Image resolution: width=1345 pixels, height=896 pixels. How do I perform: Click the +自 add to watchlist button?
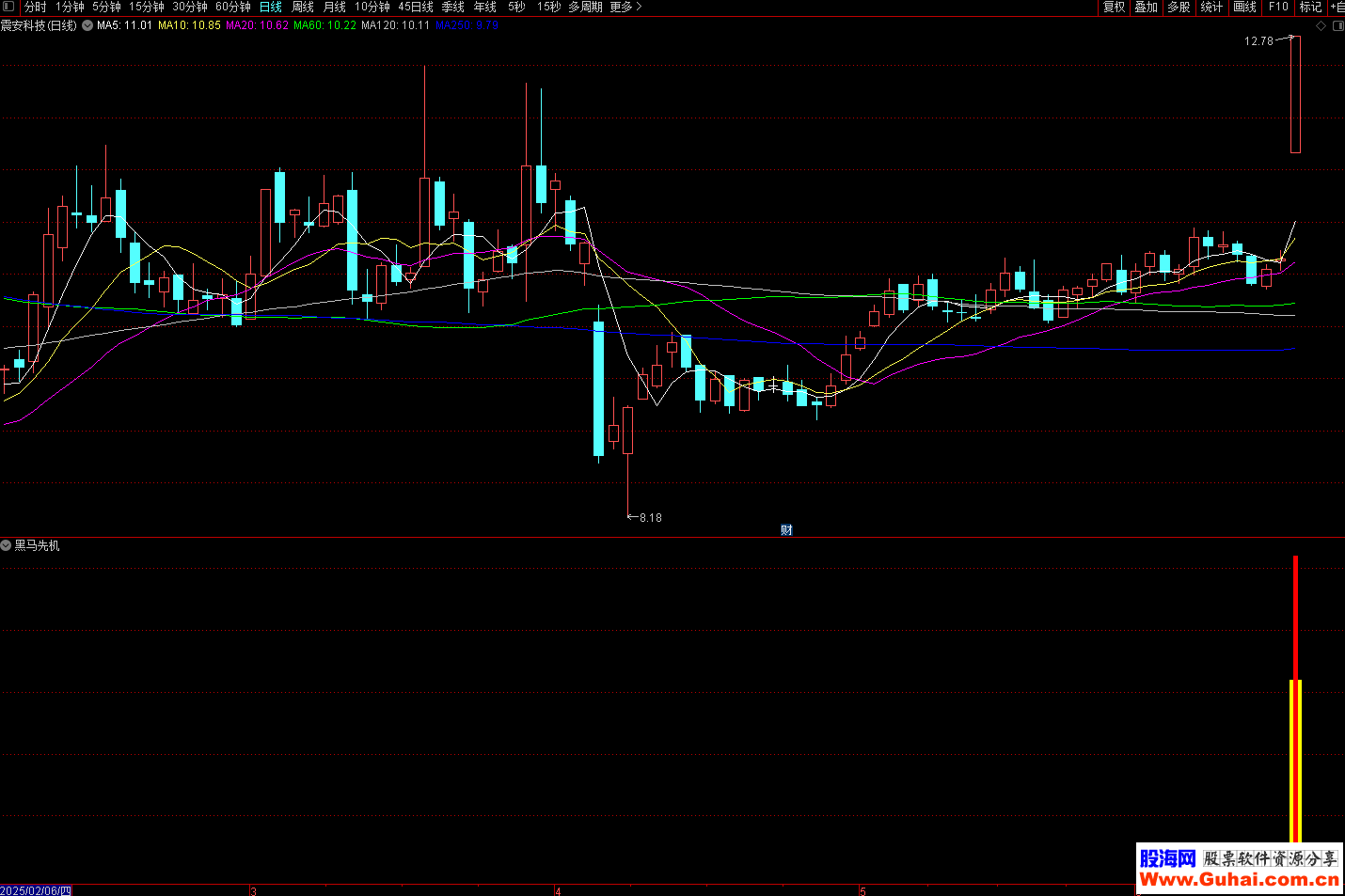pos(1337,7)
